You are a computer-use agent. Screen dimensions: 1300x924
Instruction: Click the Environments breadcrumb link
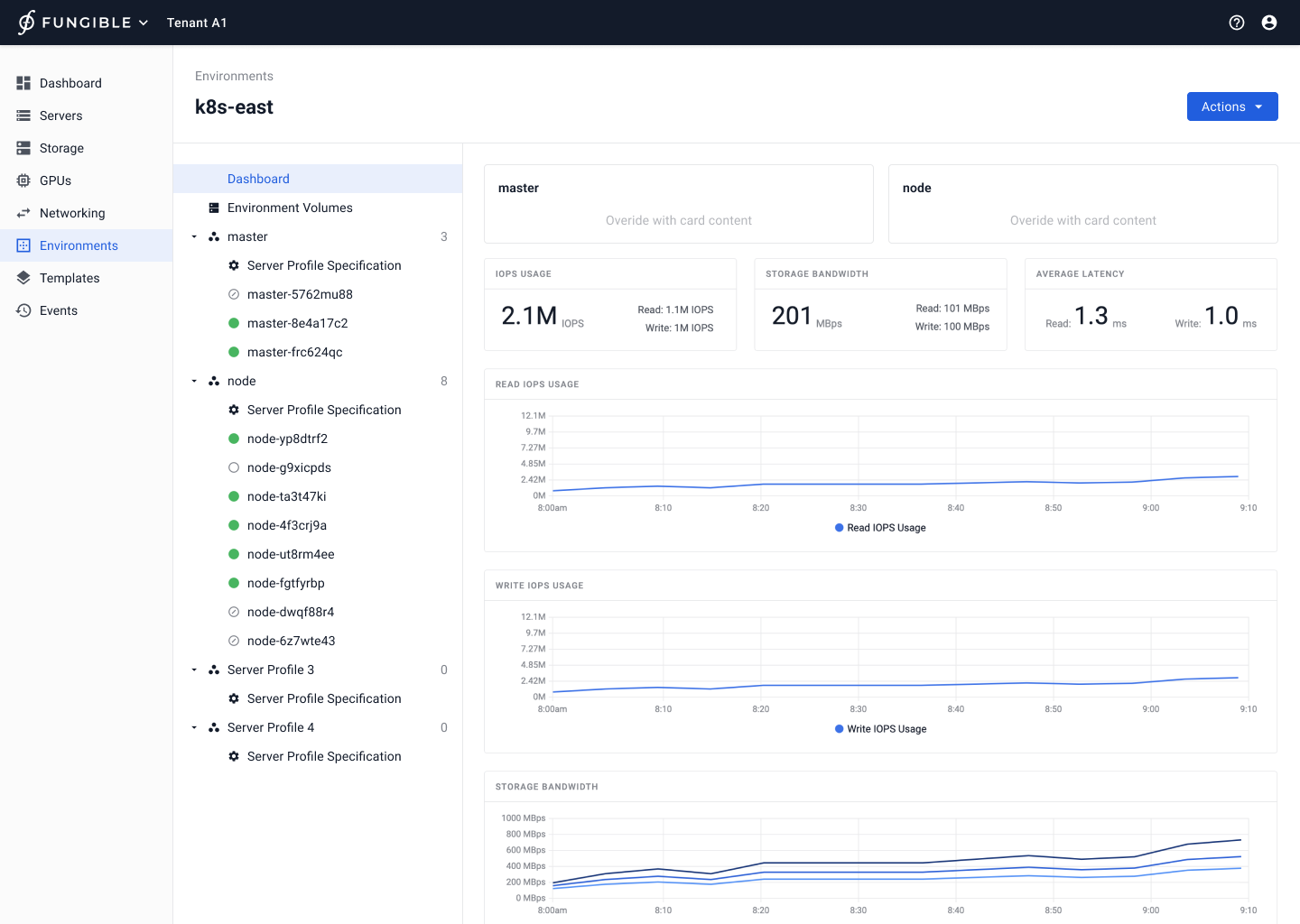coord(234,76)
